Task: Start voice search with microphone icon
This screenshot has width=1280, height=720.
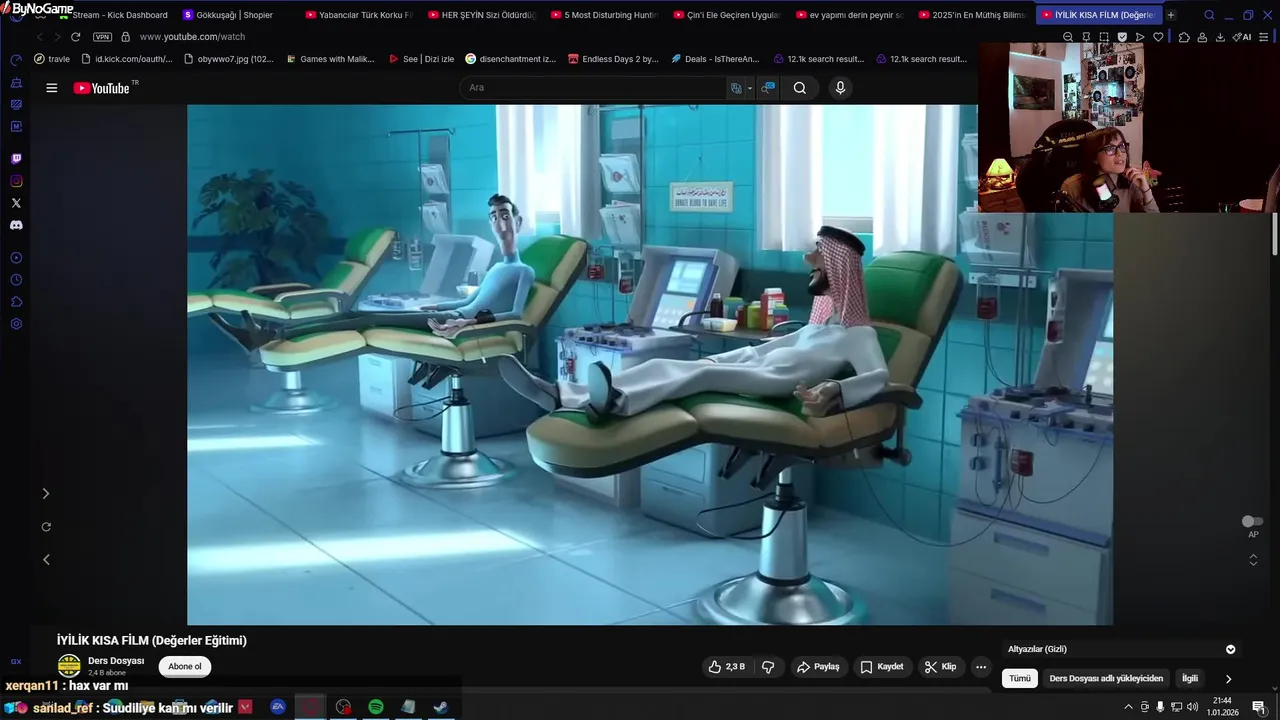Action: pyautogui.click(x=840, y=88)
